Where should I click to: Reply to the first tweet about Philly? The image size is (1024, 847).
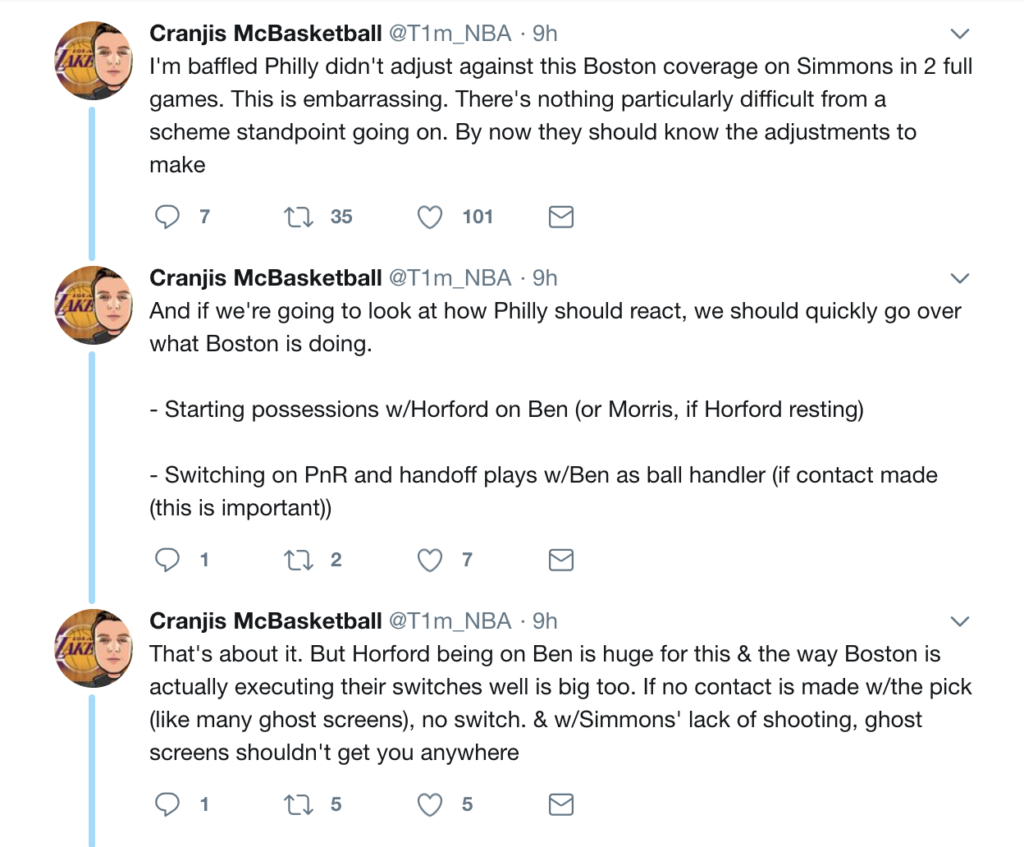pyautogui.click(x=169, y=216)
